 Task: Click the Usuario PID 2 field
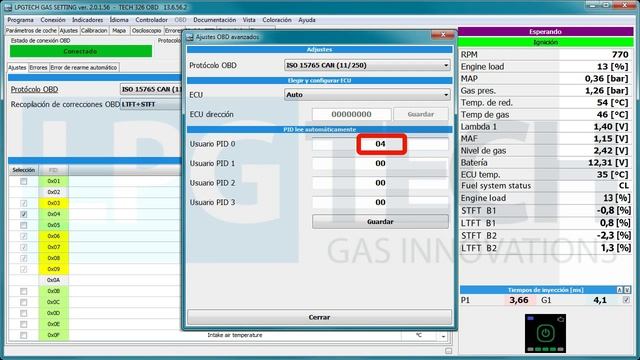[x=380, y=183]
